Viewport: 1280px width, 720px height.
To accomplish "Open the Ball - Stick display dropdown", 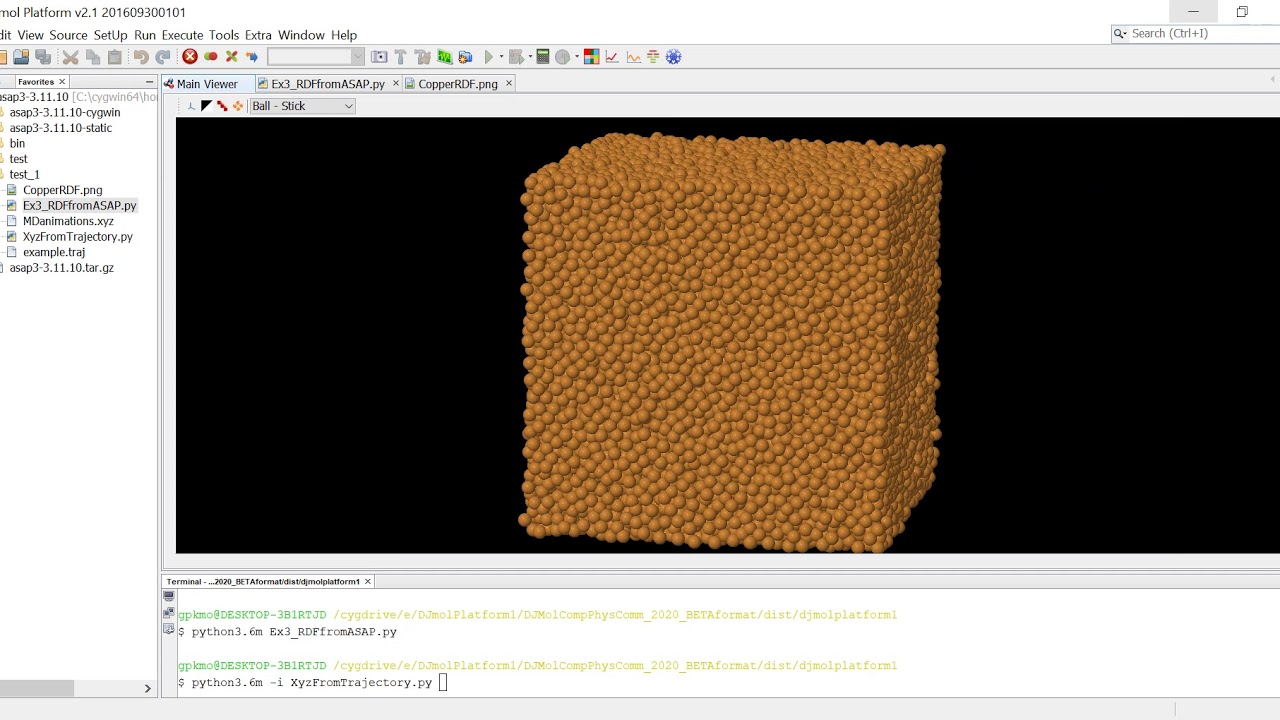I will tap(302, 106).
